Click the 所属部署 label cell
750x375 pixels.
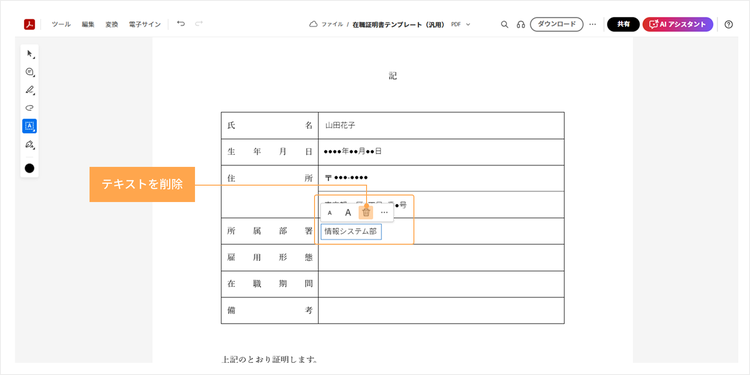270,231
